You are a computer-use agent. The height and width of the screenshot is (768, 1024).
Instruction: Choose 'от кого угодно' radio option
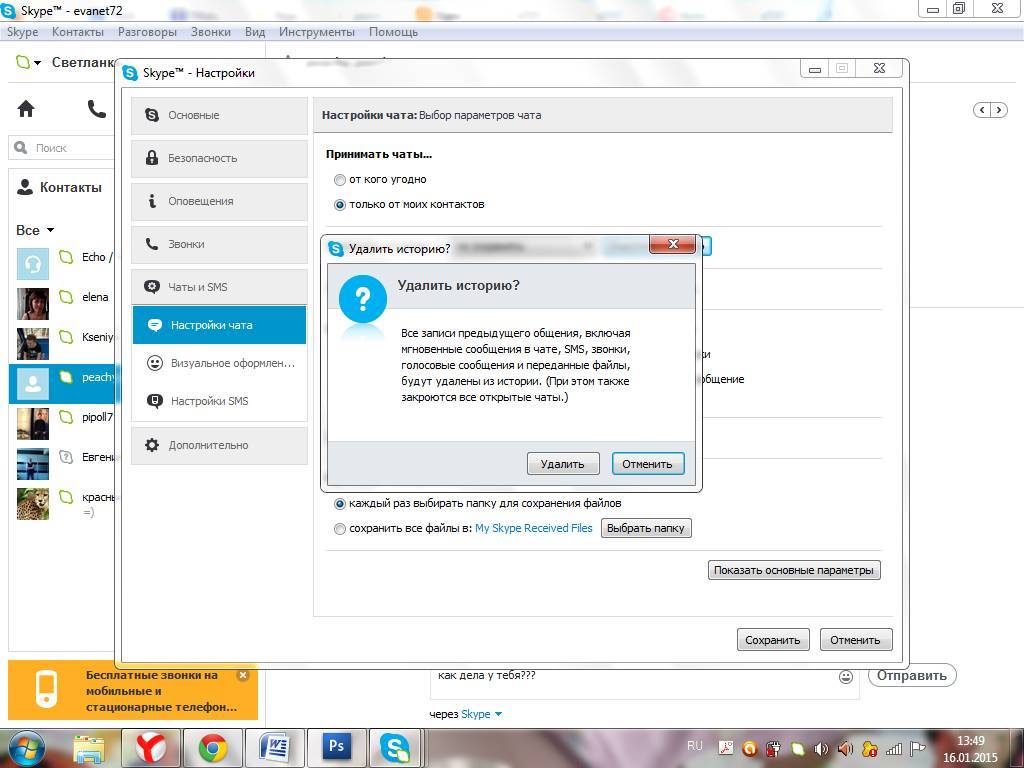point(340,180)
